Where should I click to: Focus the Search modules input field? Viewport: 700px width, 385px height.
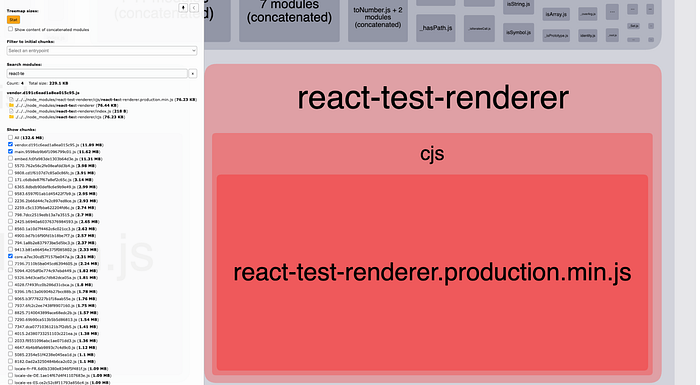coord(97,73)
